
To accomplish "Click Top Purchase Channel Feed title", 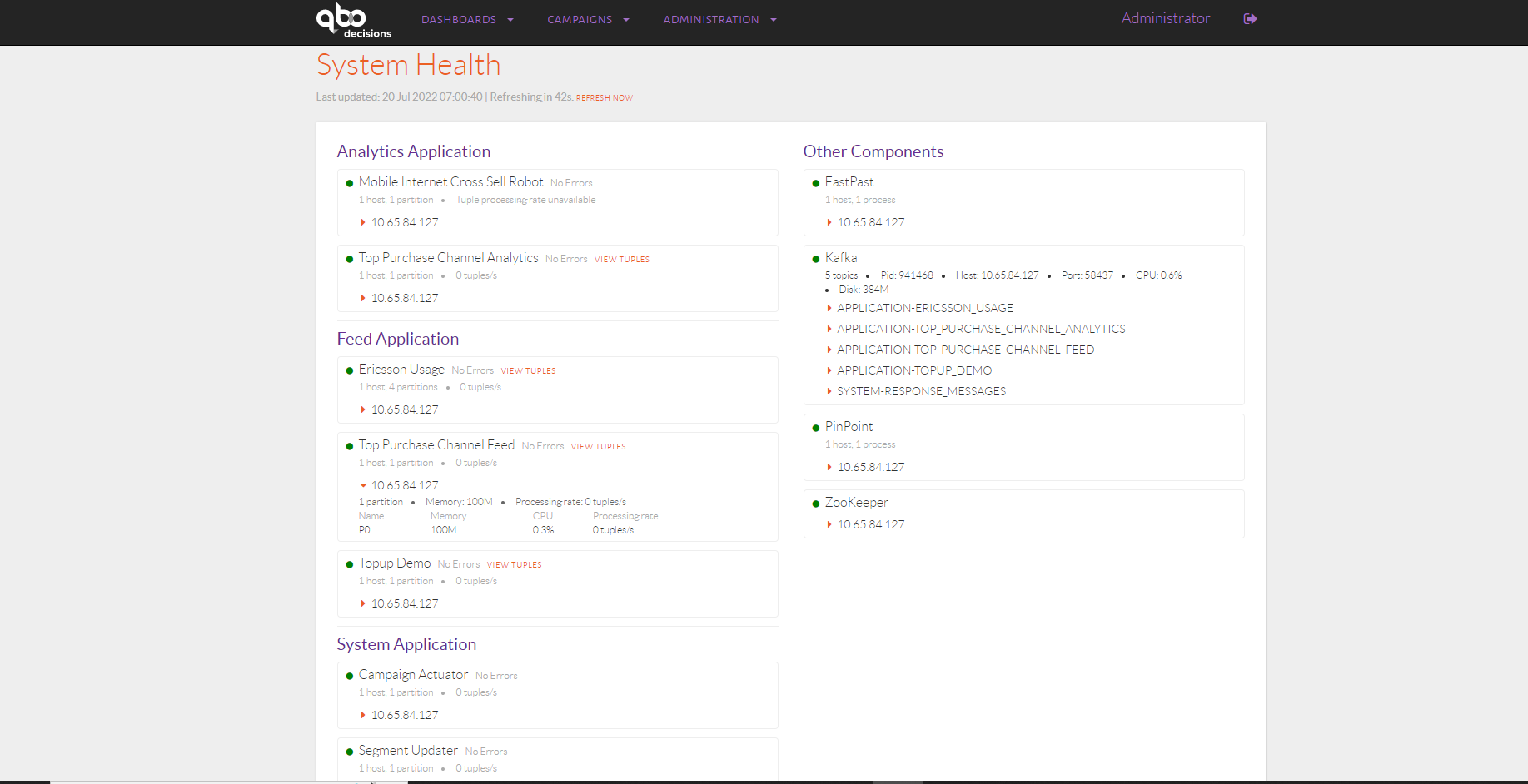I will [436, 445].
